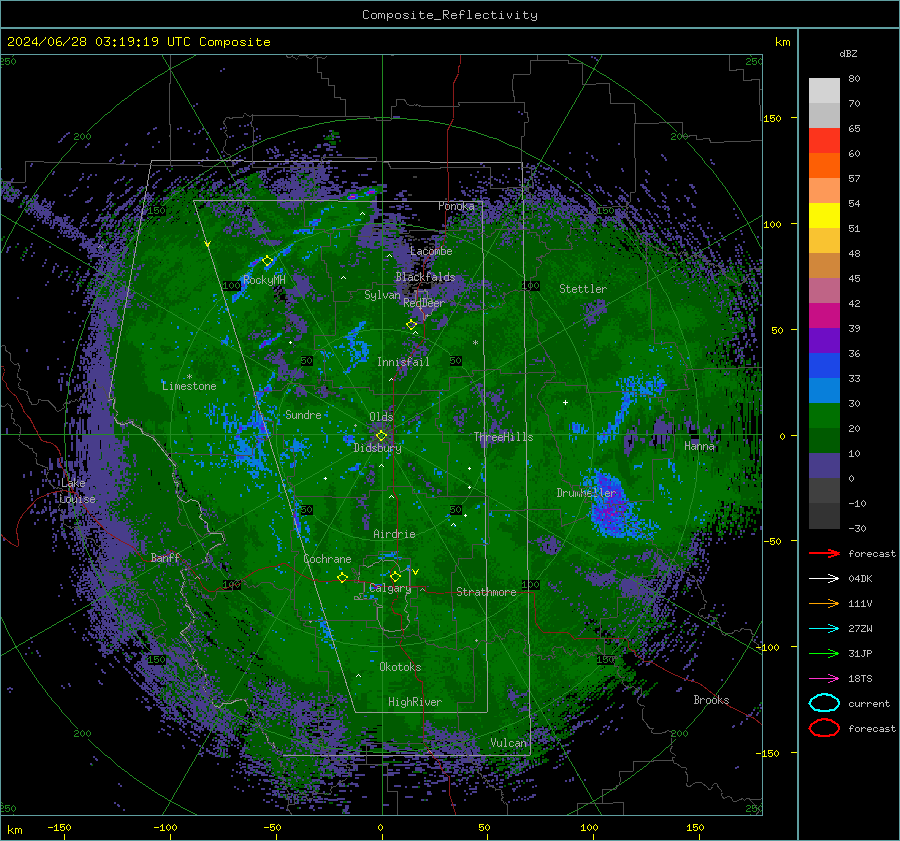Click the yellow diamond marker near RedDeer
The width and height of the screenshot is (900, 841).
click(411, 325)
